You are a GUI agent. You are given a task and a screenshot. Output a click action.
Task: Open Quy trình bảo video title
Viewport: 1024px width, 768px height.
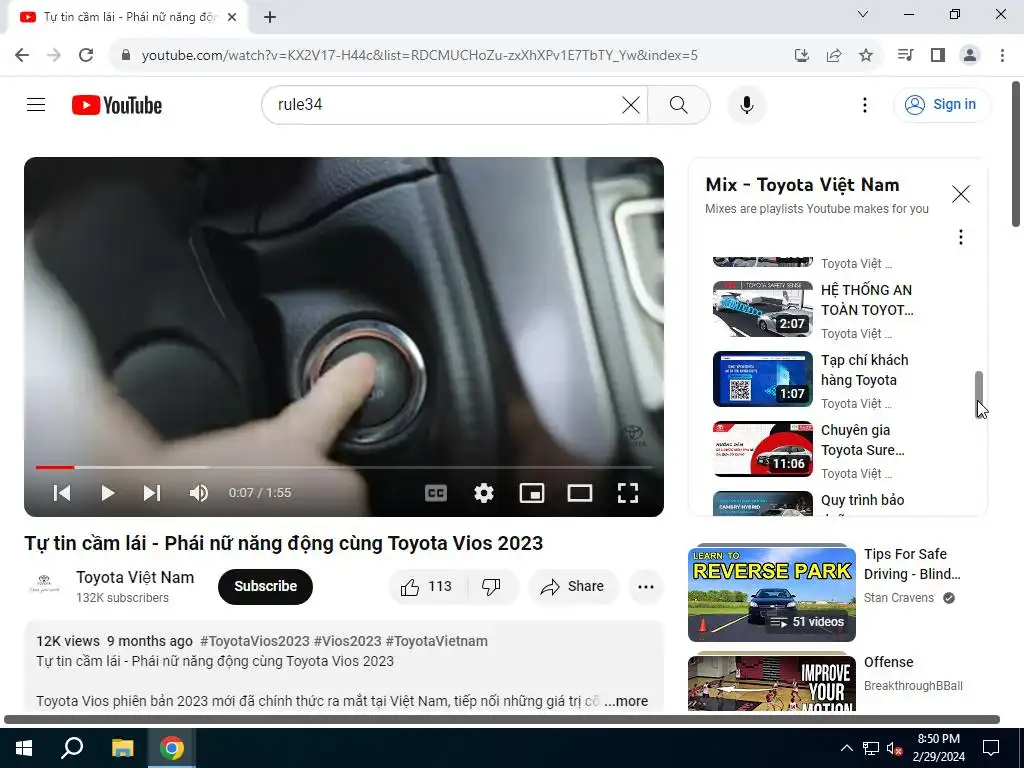[x=863, y=500]
